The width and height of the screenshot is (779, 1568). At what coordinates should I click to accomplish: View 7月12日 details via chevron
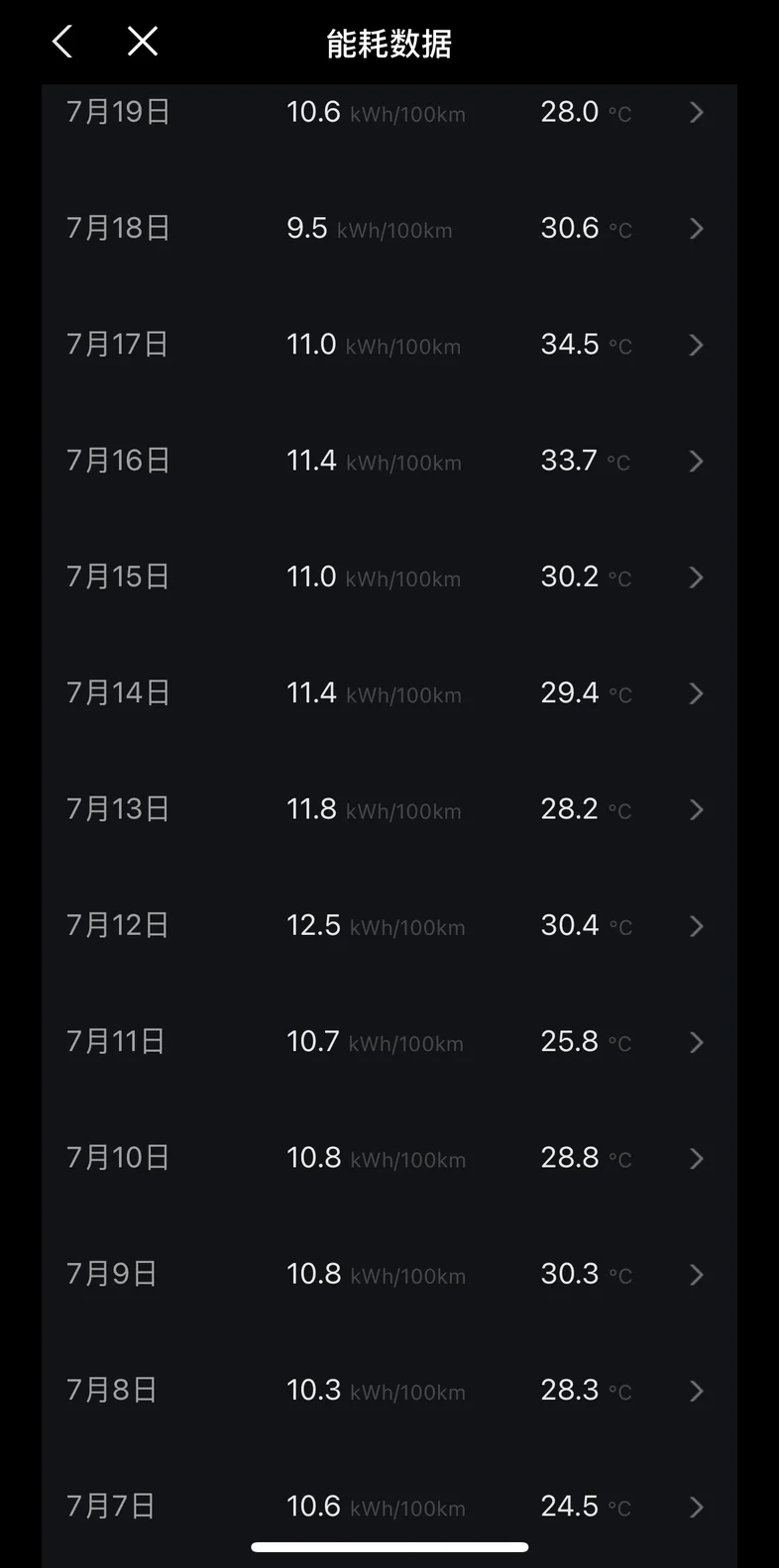click(x=697, y=926)
